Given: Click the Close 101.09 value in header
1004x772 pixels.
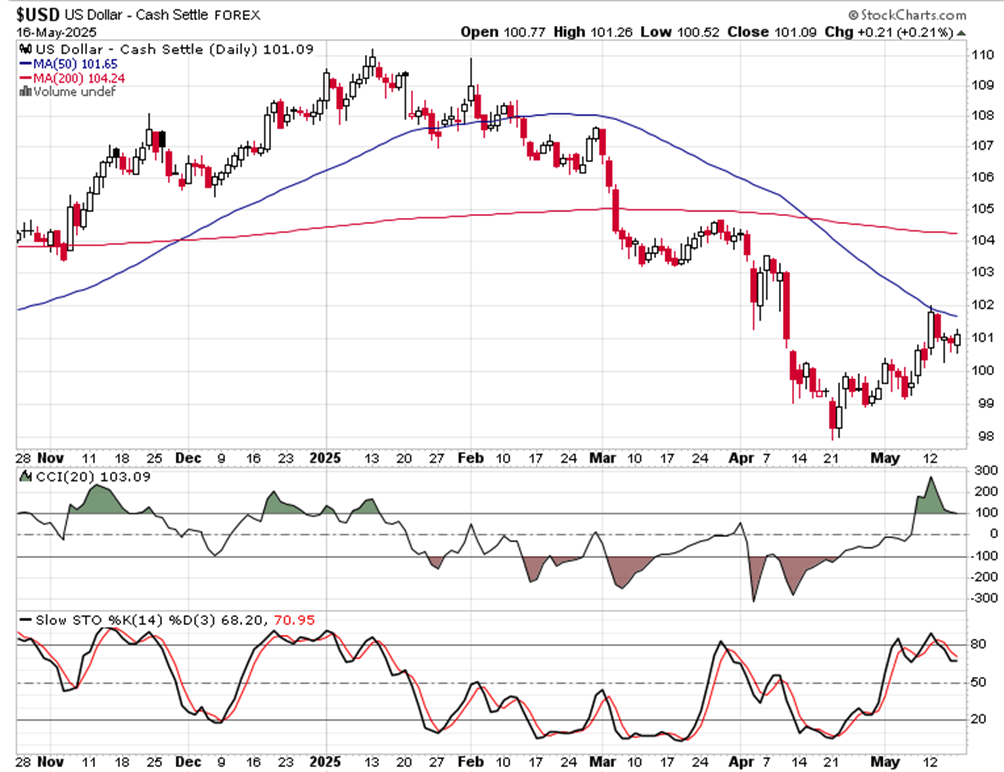Looking at the screenshot, I should pos(772,32).
